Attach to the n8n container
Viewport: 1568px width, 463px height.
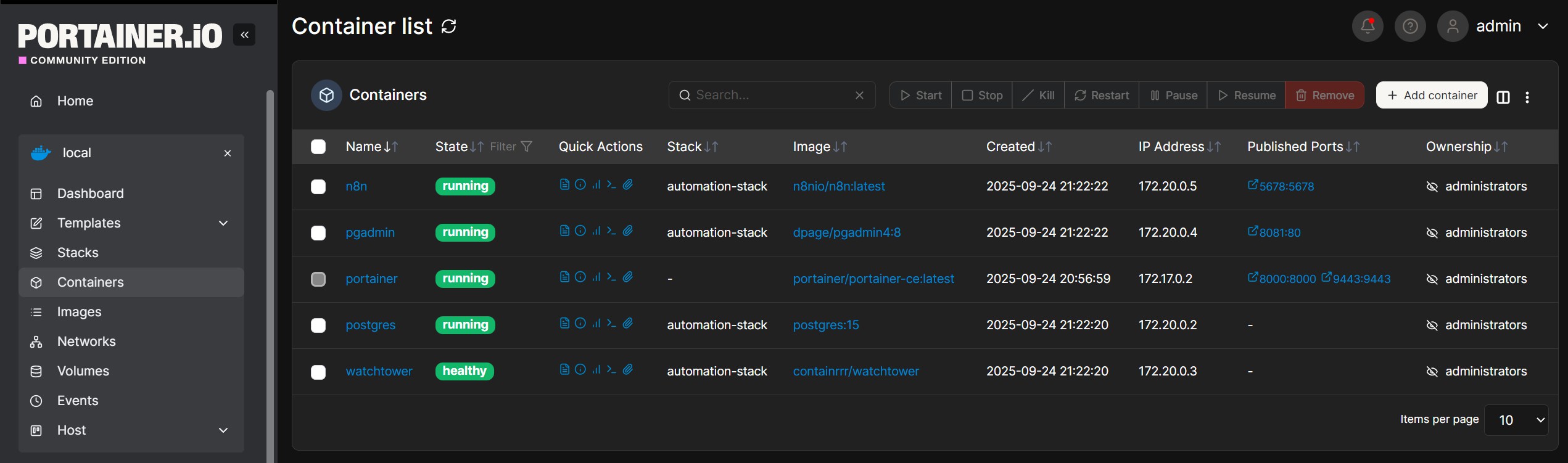tap(628, 184)
